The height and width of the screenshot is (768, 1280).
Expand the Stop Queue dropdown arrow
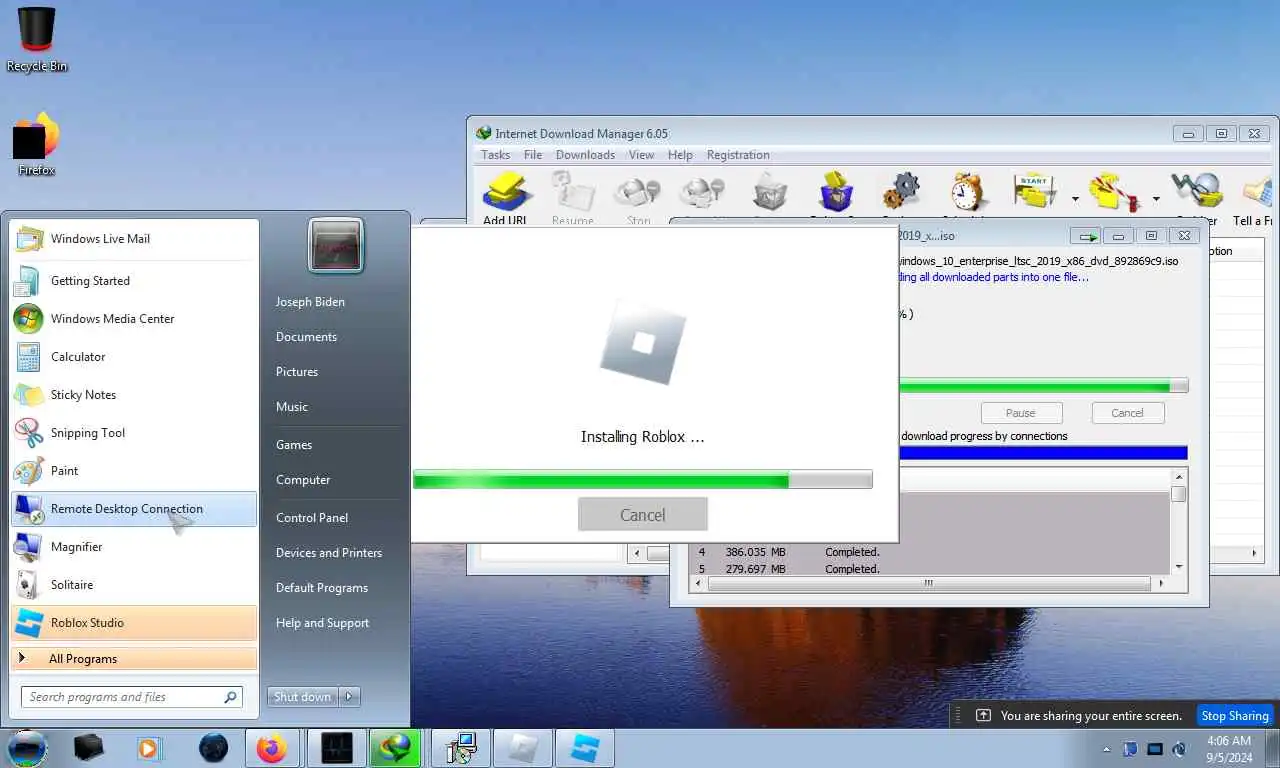tap(1156, 198)
